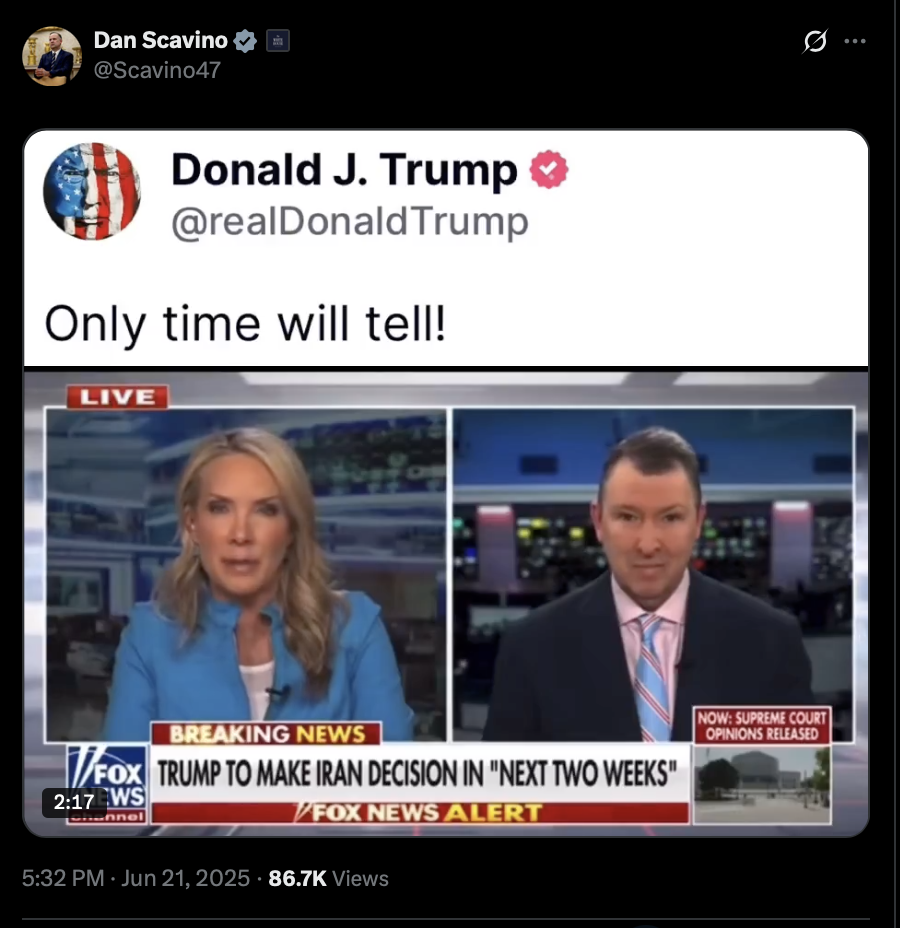The height and width of the screenshot is (928, 900).
Task: Click the 2:17 video duration badge
Action: tap(74, 802)
